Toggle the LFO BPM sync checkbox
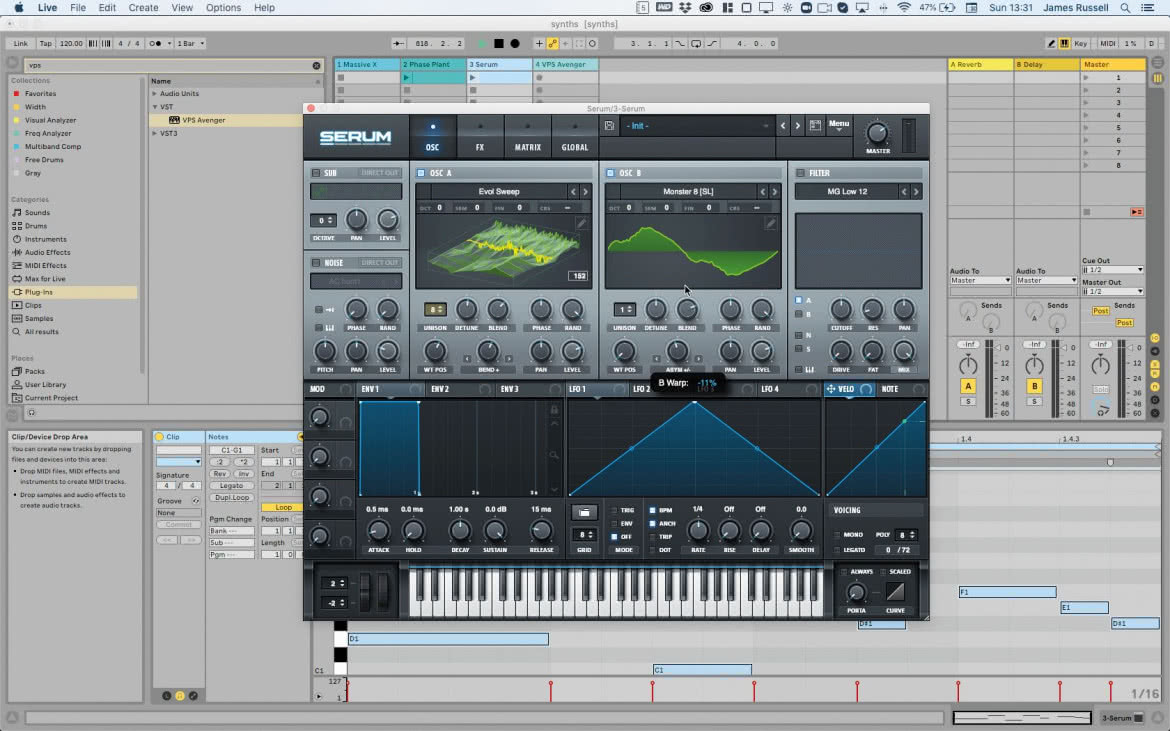Screen dimensions: 1170x731 click(x=652, y=510)
